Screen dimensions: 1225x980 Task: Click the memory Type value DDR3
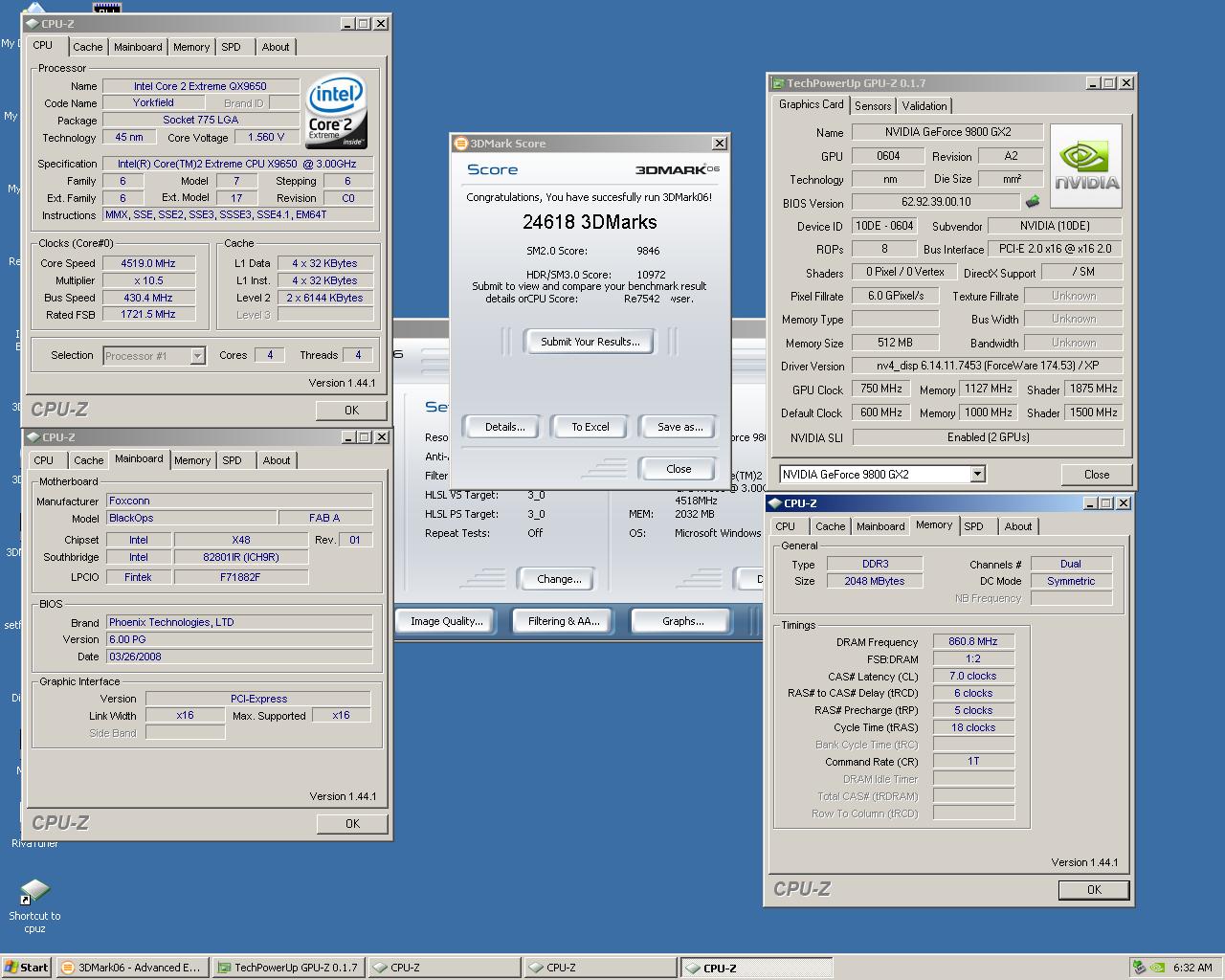[x=875, y=564]
